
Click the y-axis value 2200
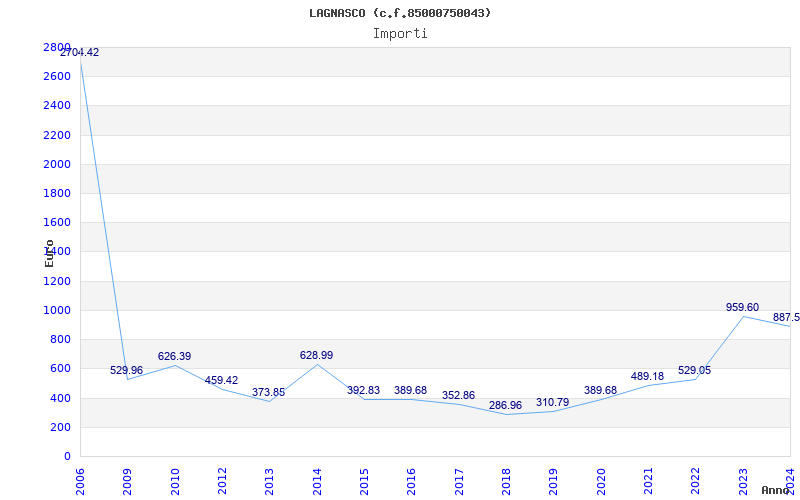click(57, 135)
